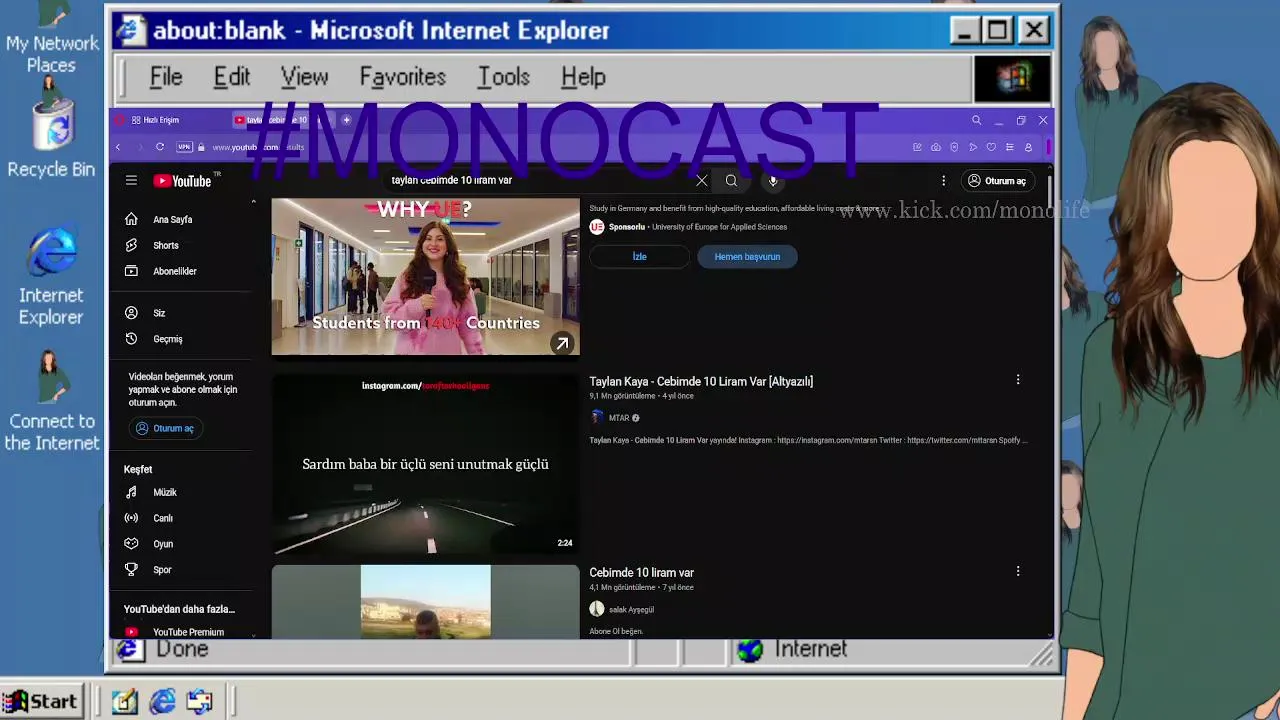Viewport: 1280px width, 720px height.
Task: Clear the YouTube search text with X
Action: (x=702, y=181)
